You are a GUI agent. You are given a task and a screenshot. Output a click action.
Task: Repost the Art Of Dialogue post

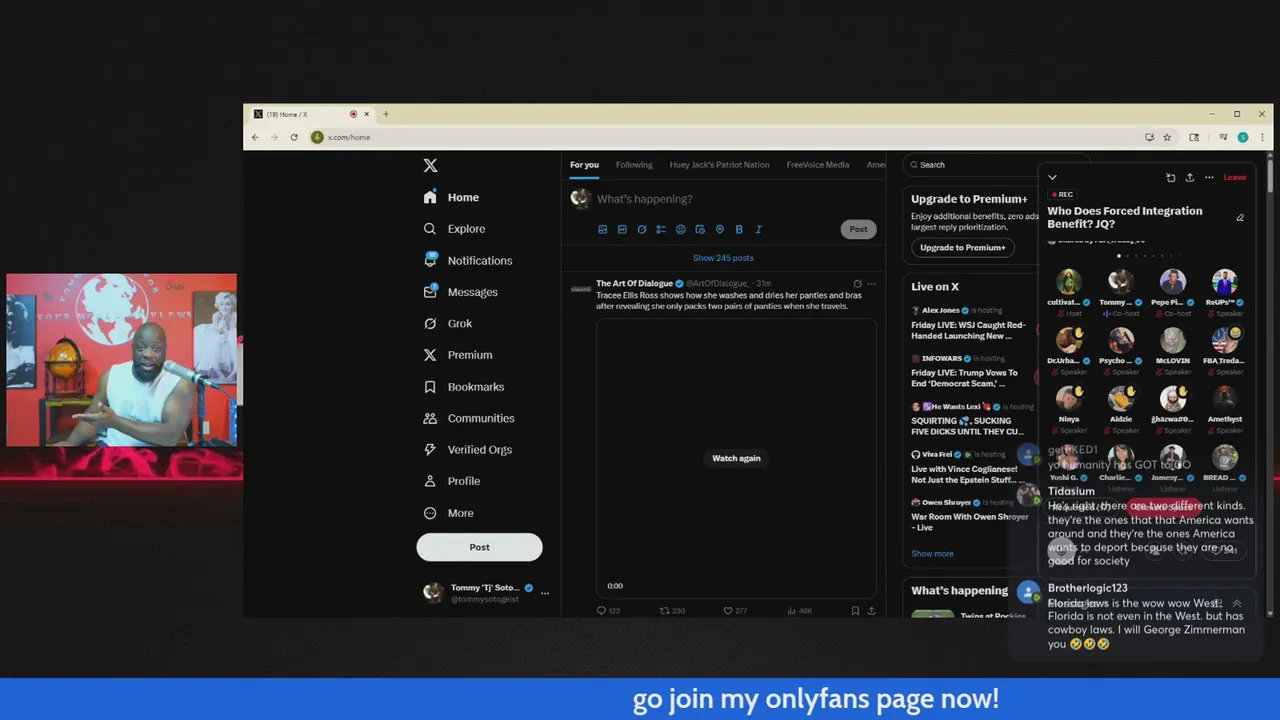(x=672, y=610)
